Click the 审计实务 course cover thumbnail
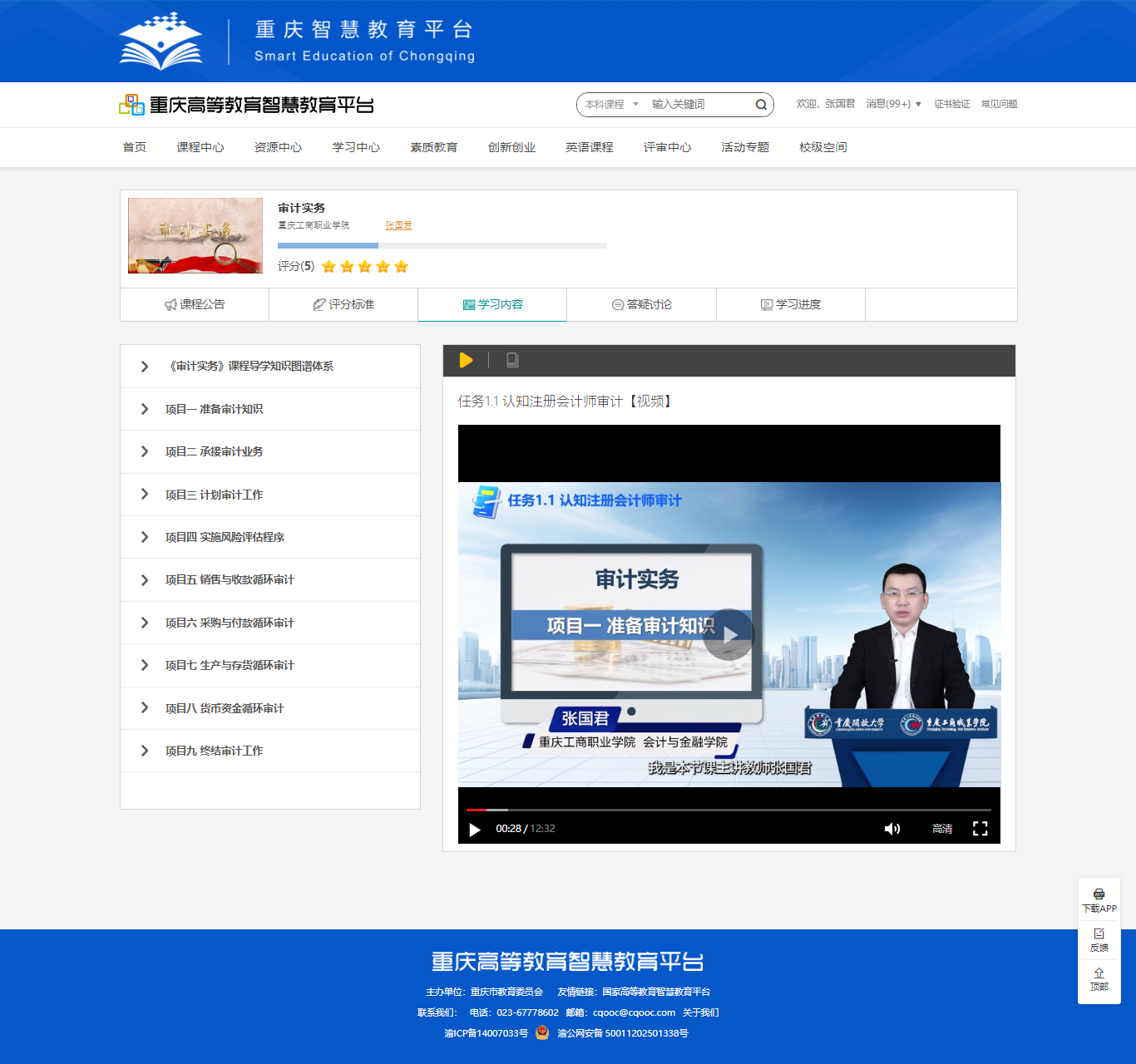The height and width of the screenshot is (1064, 1136). 195,236
